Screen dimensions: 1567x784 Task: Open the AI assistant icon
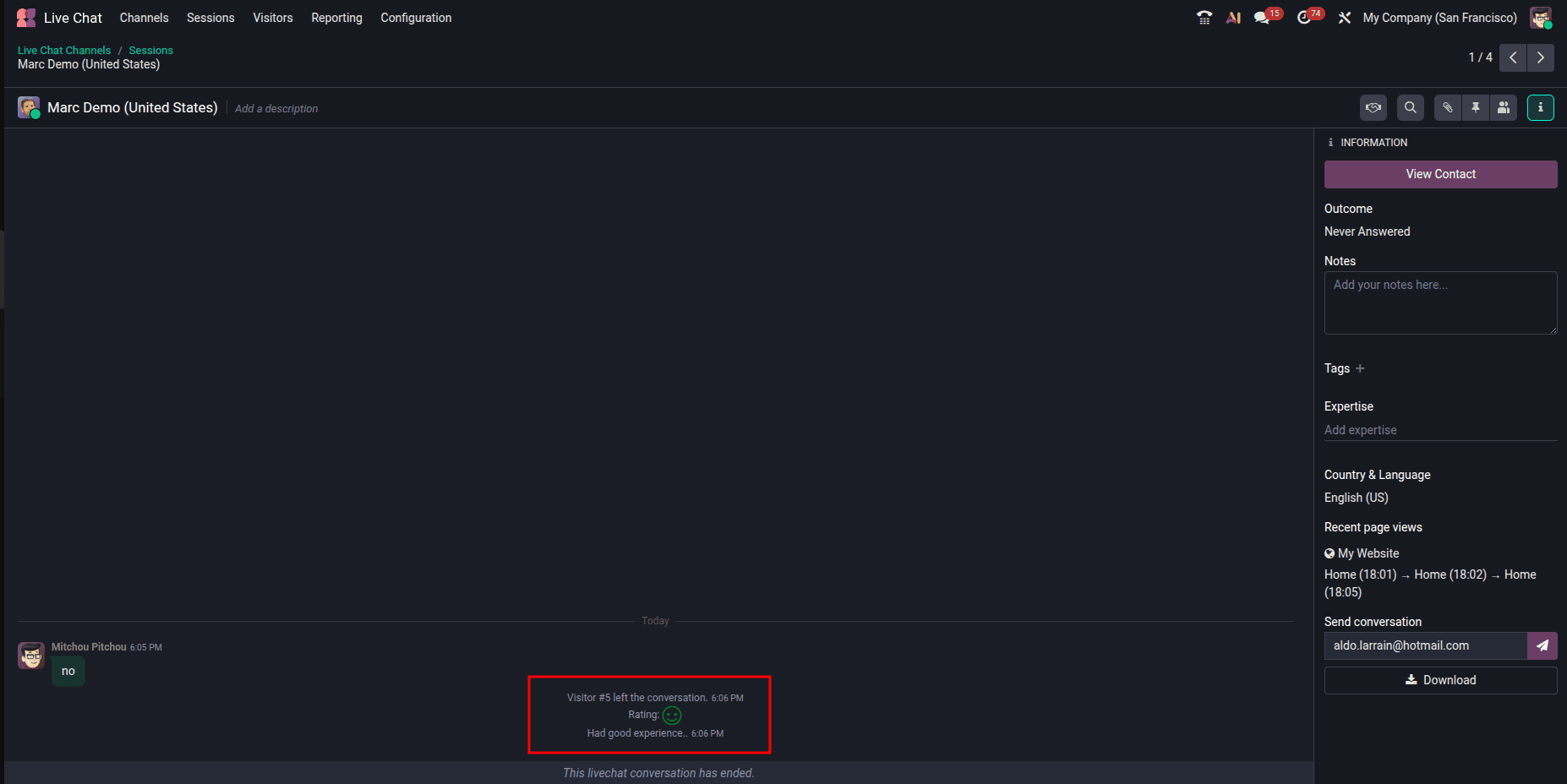point(1233,18)
